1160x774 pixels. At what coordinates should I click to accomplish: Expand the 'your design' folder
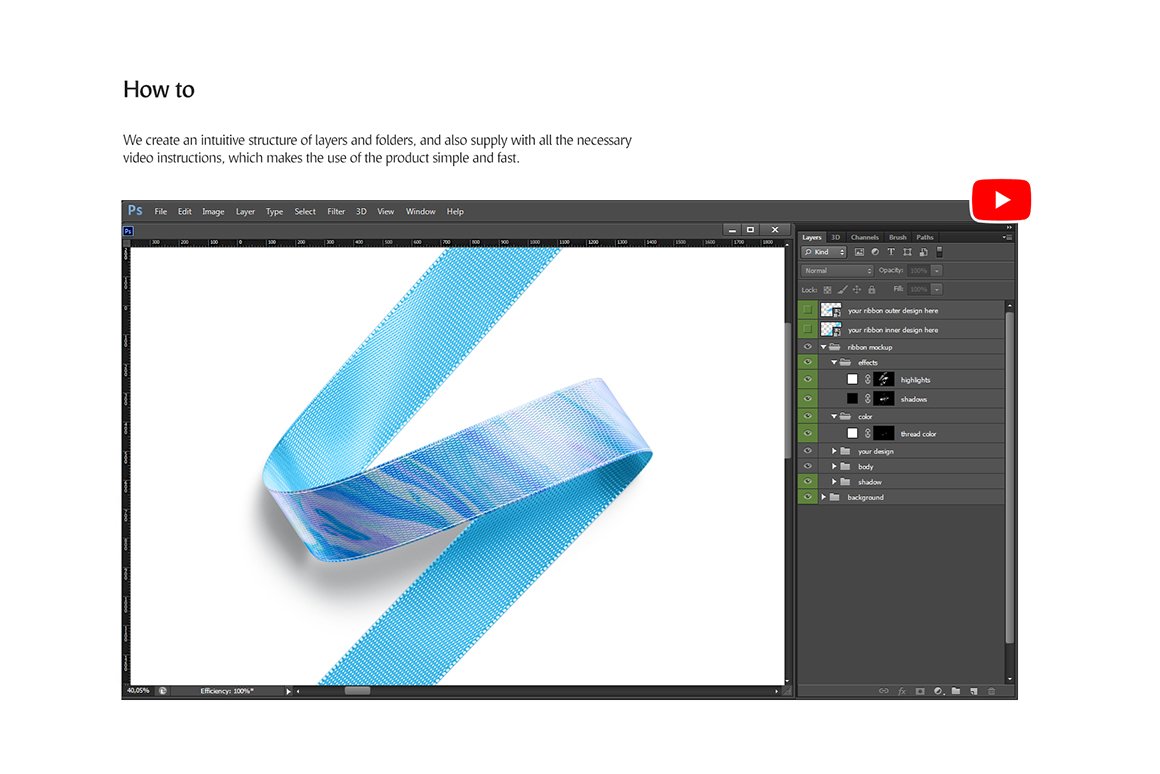(x=834, y=451)
